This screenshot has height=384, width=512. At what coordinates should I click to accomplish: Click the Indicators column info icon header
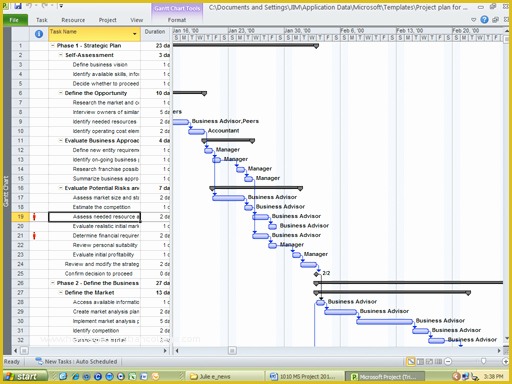tap(39, 34)
